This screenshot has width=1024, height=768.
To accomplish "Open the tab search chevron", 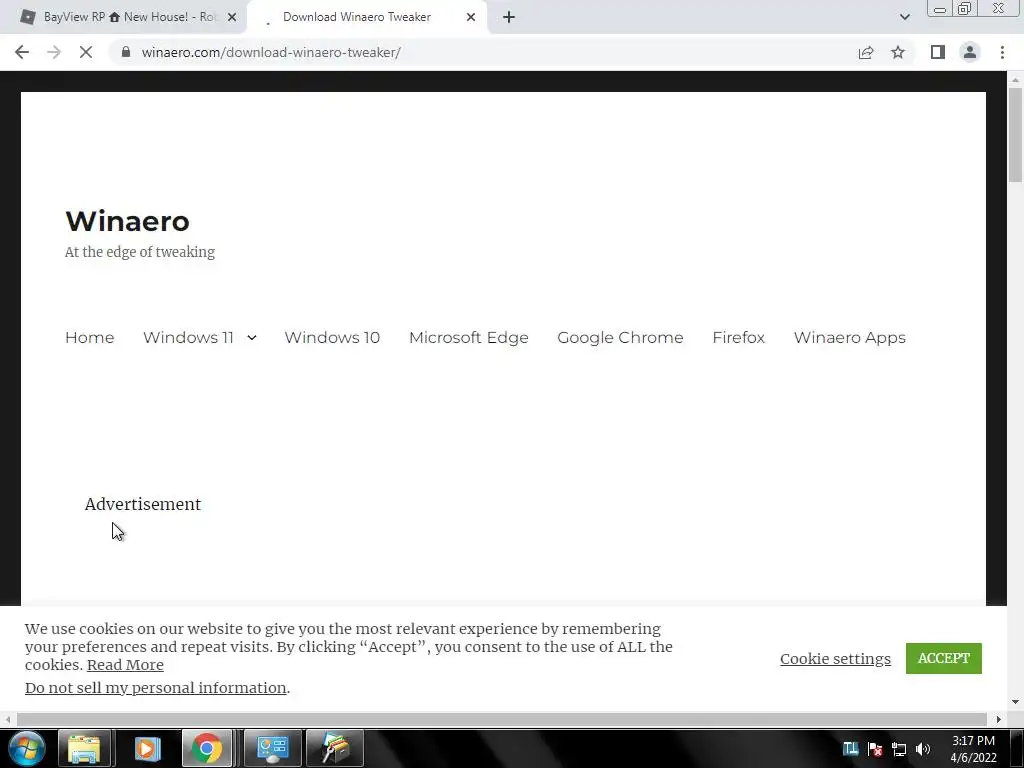I will [x=904, y=17].
